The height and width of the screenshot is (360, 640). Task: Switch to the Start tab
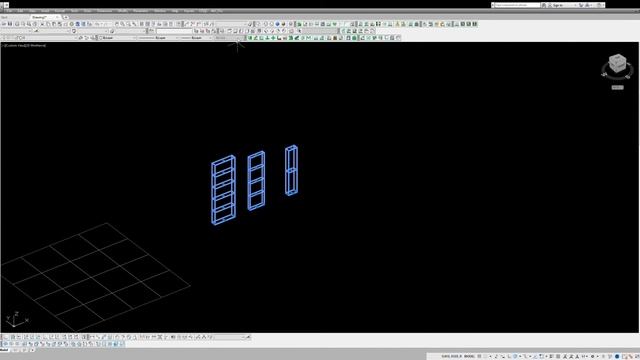coord(5,17)
